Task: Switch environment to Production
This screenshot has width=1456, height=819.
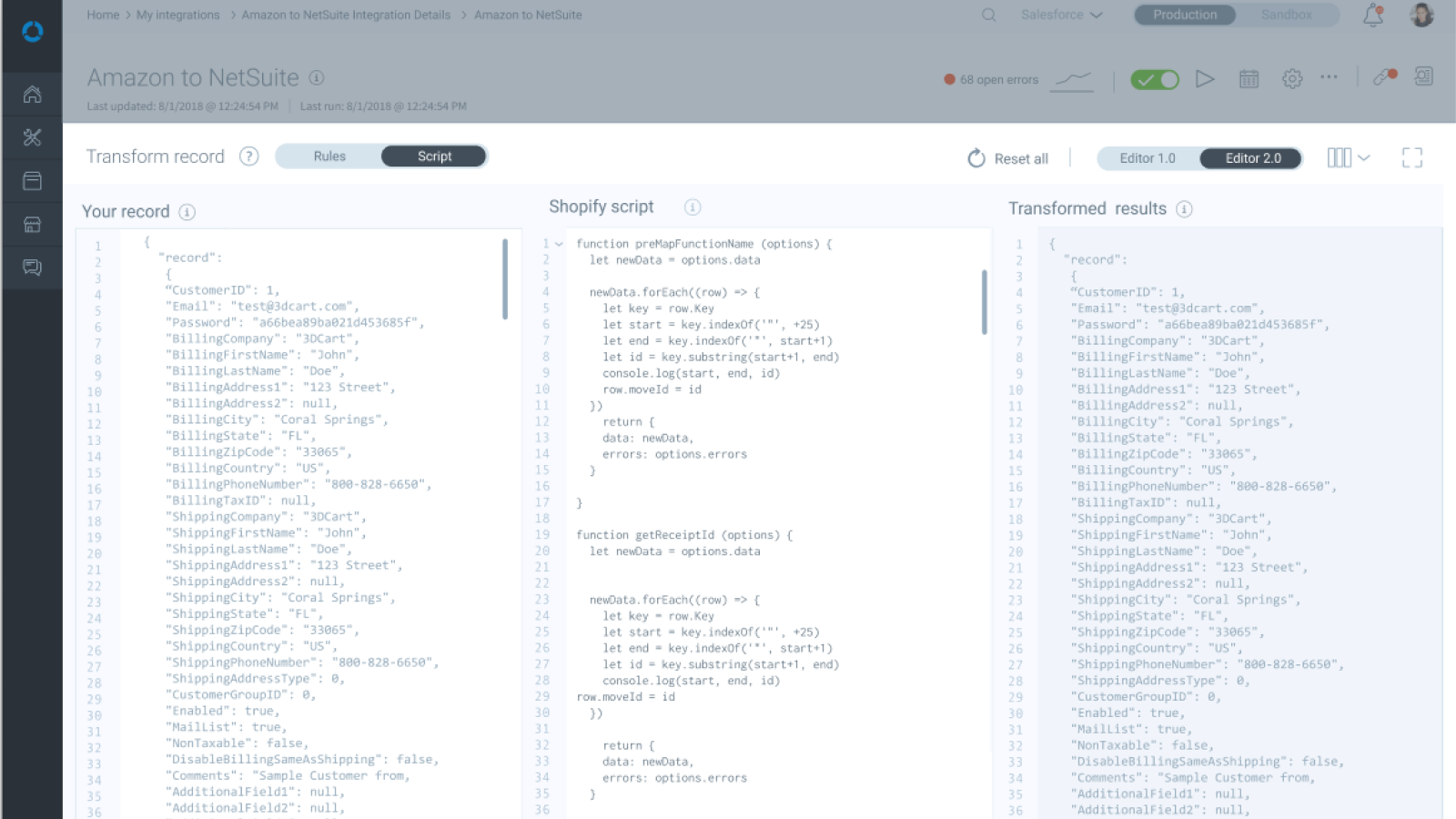Action: [1185, 15]
